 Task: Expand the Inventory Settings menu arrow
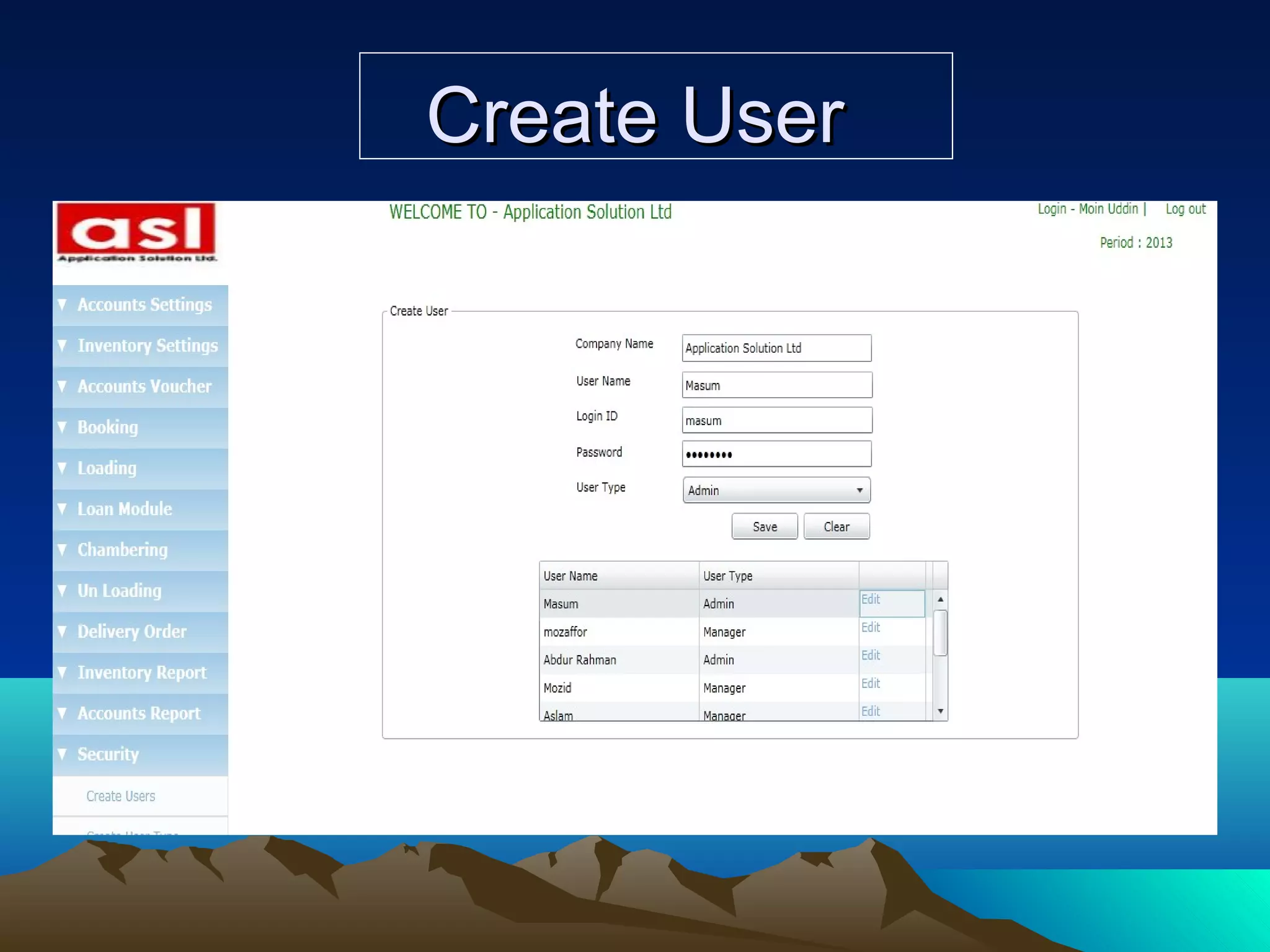coord(62,346)
